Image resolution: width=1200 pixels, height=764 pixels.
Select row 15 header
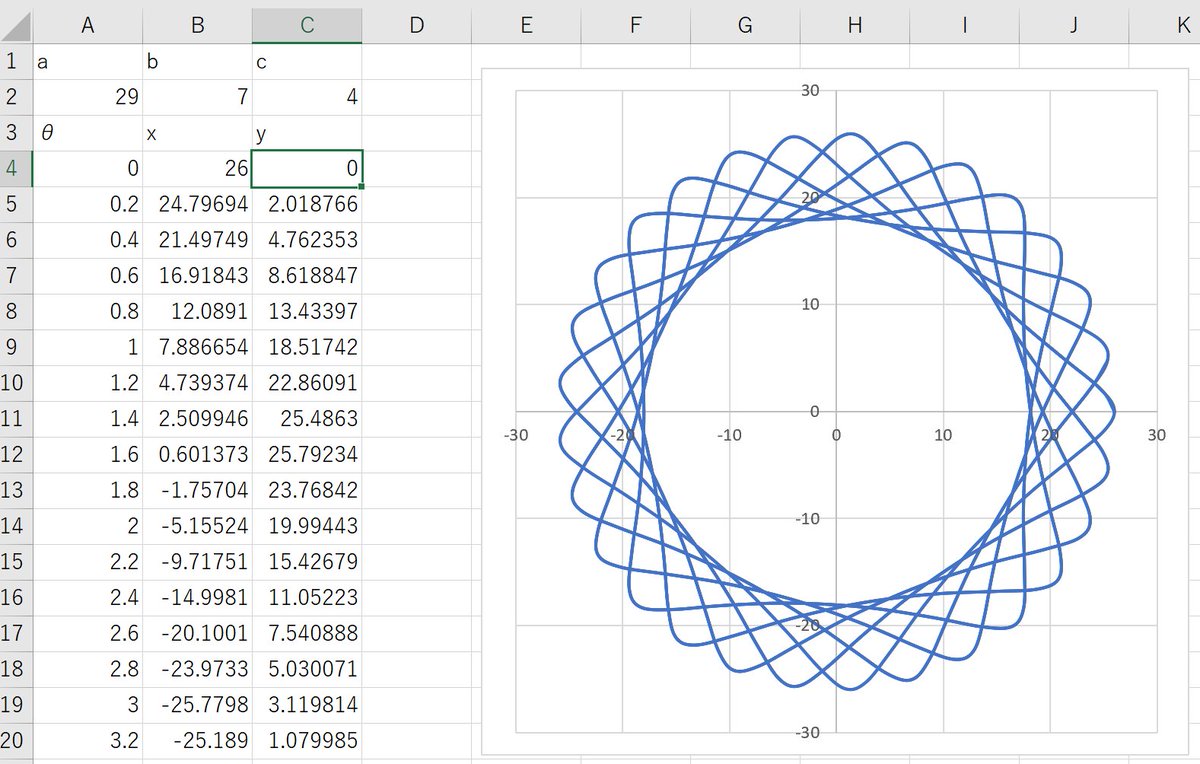pyautogui.click(x=16, y=562)
